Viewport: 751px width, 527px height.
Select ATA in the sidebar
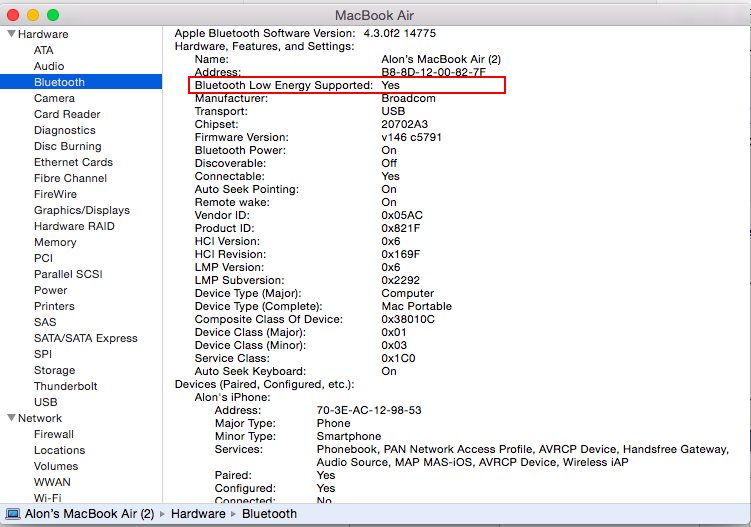click(x=44, y=50)
